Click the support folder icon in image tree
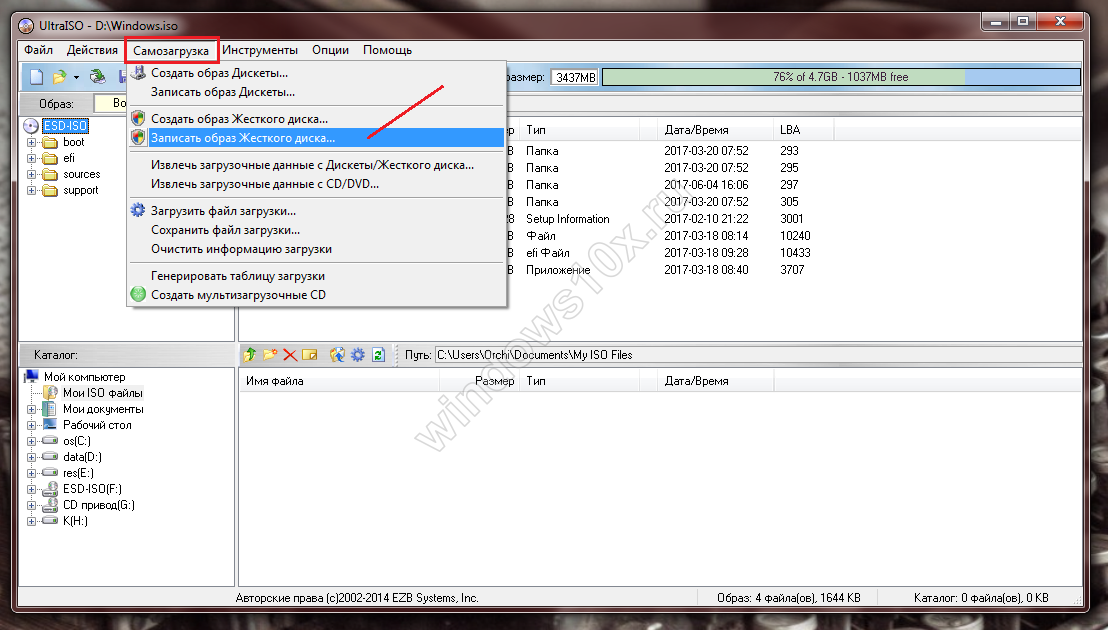This screenshot has width=1108, height=630. (49, 191)
